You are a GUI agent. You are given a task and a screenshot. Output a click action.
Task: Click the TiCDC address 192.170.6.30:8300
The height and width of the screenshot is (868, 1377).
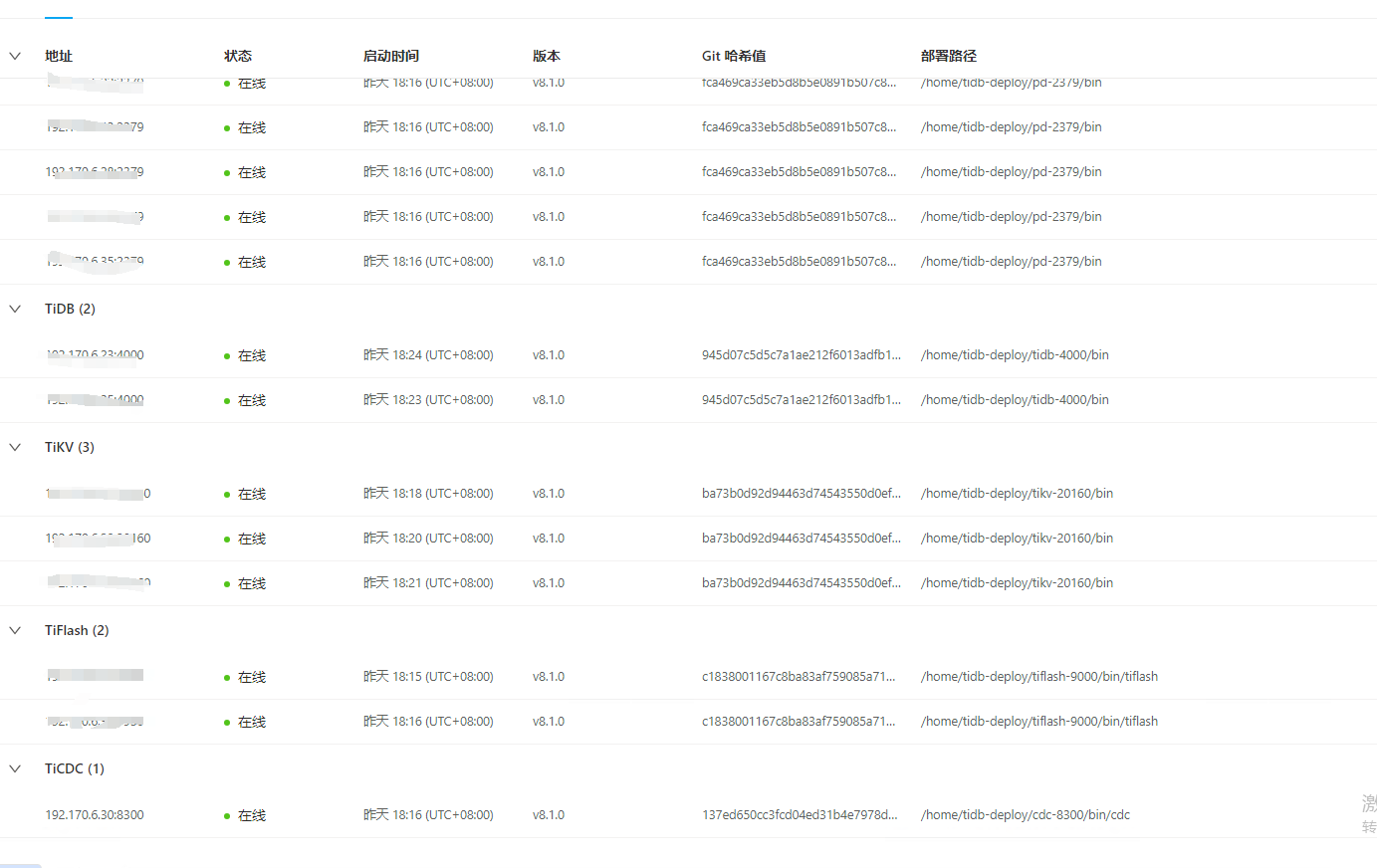[95, 815]
